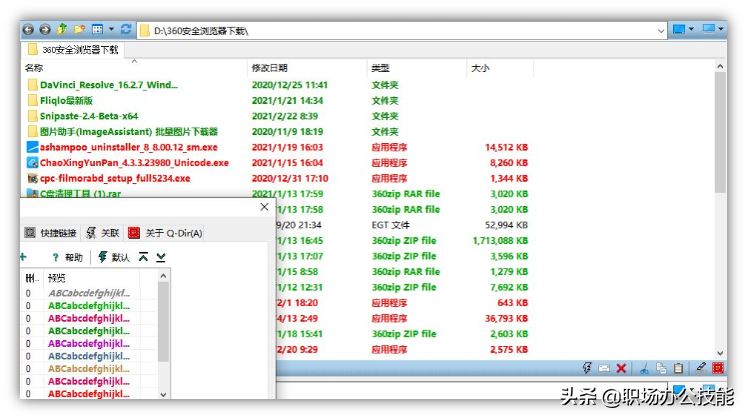Open the view mode dropdown arrow
This screenshot has height=419, width=747.
click(111, 30)
